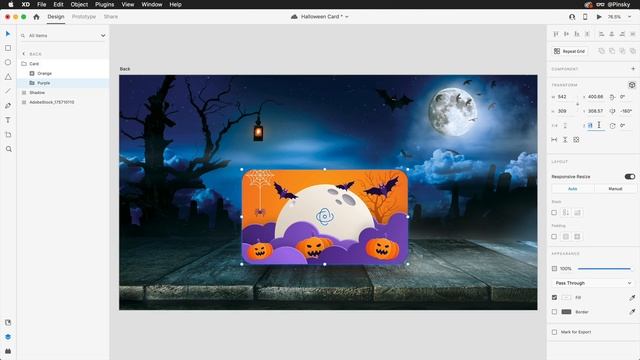The width and height of the screenshot is (640, 360).
Task: Select the Purple layer
Action: point(63,83)
